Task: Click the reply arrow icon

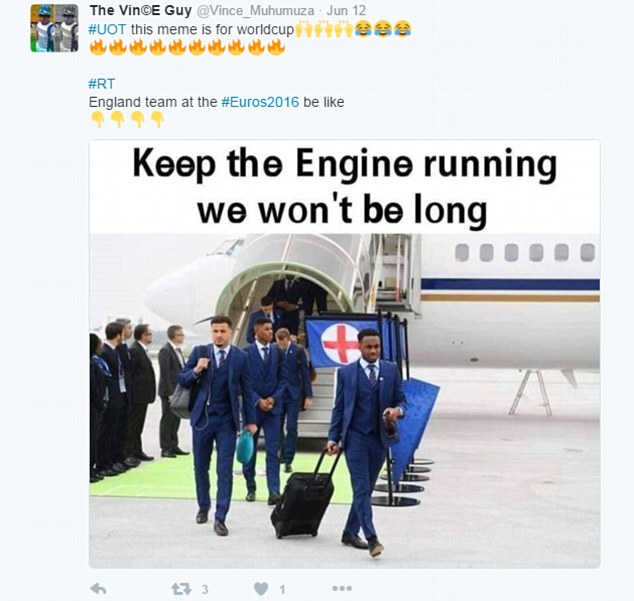Action: point(98,588)
